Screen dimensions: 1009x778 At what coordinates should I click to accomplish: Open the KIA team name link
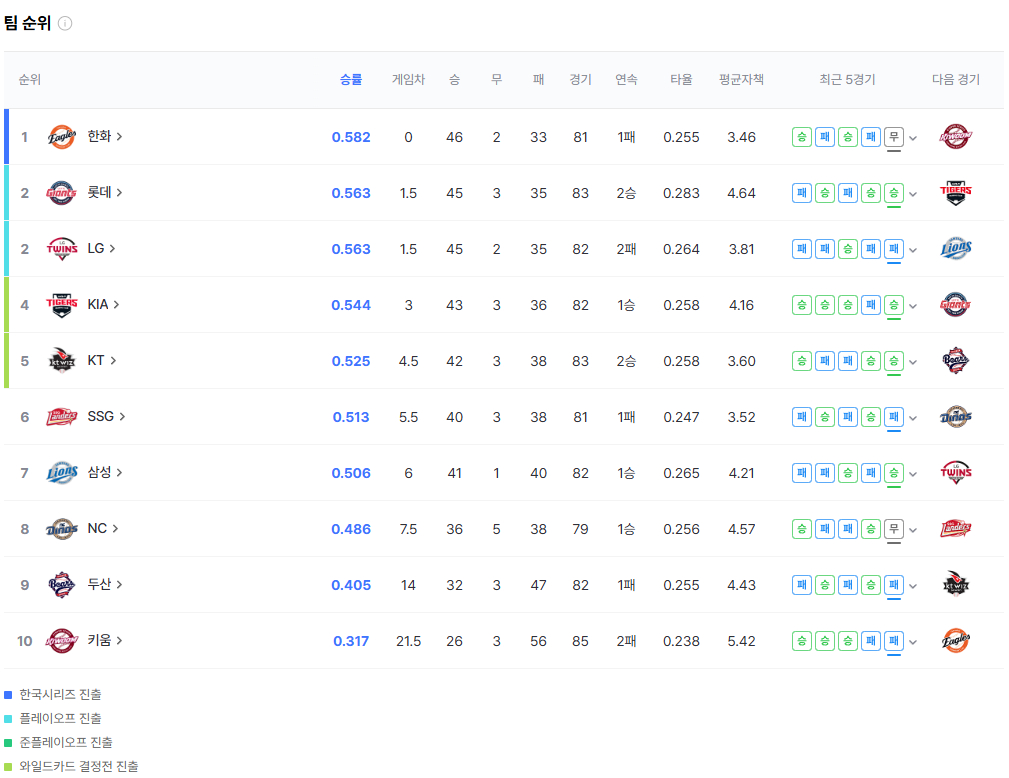tap(104, 305)
